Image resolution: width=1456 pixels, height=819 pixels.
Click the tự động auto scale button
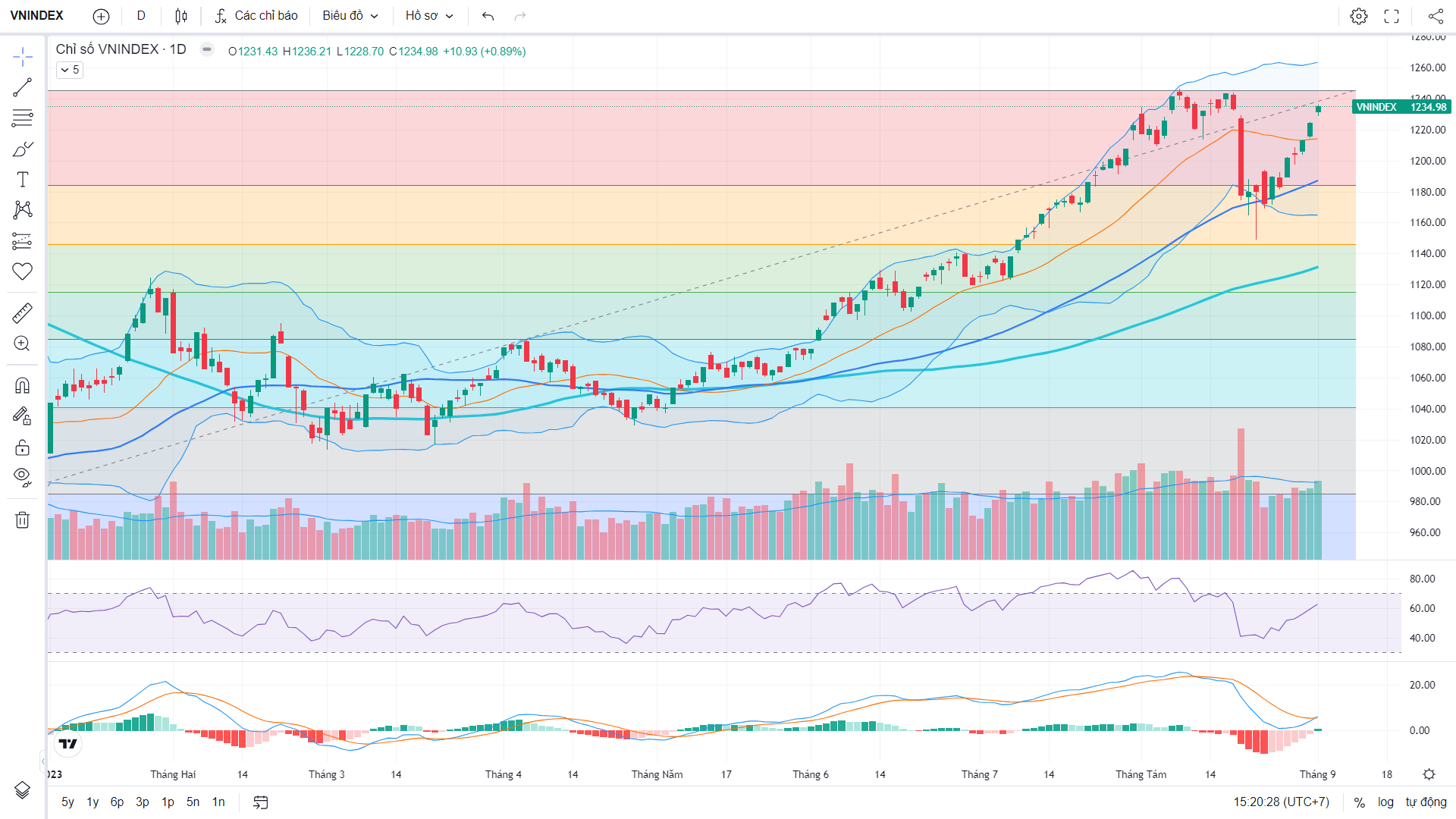pos(1426,802)
